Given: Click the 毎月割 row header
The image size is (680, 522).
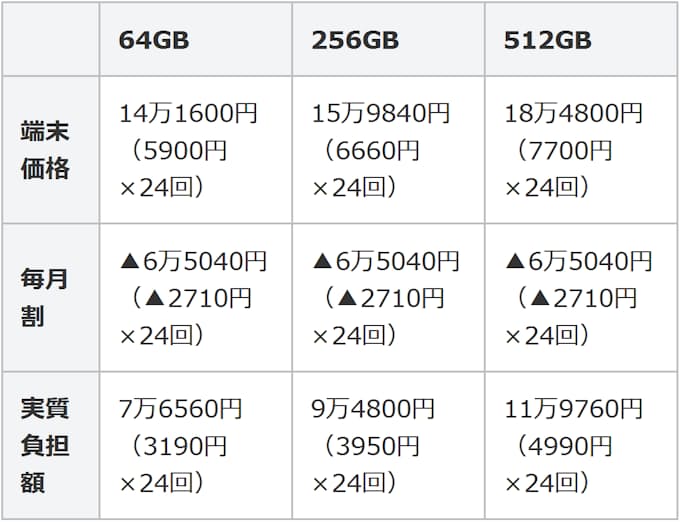Looking at the screenshot, I should click(46, 297).
